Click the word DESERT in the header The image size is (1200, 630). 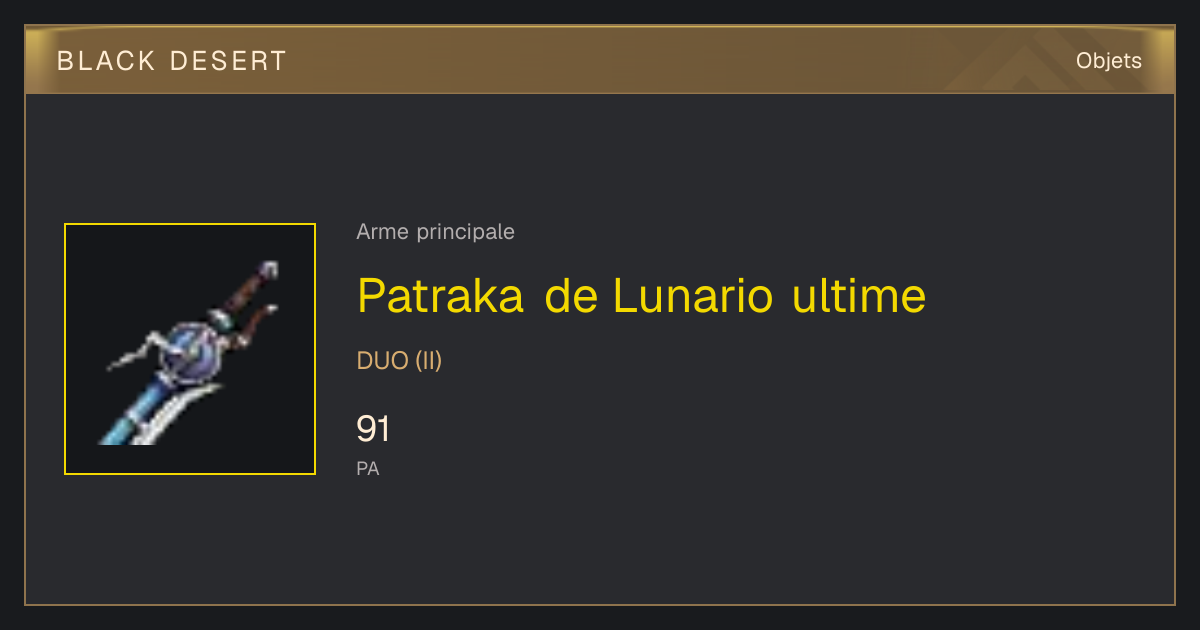click(x=227, y=61)
